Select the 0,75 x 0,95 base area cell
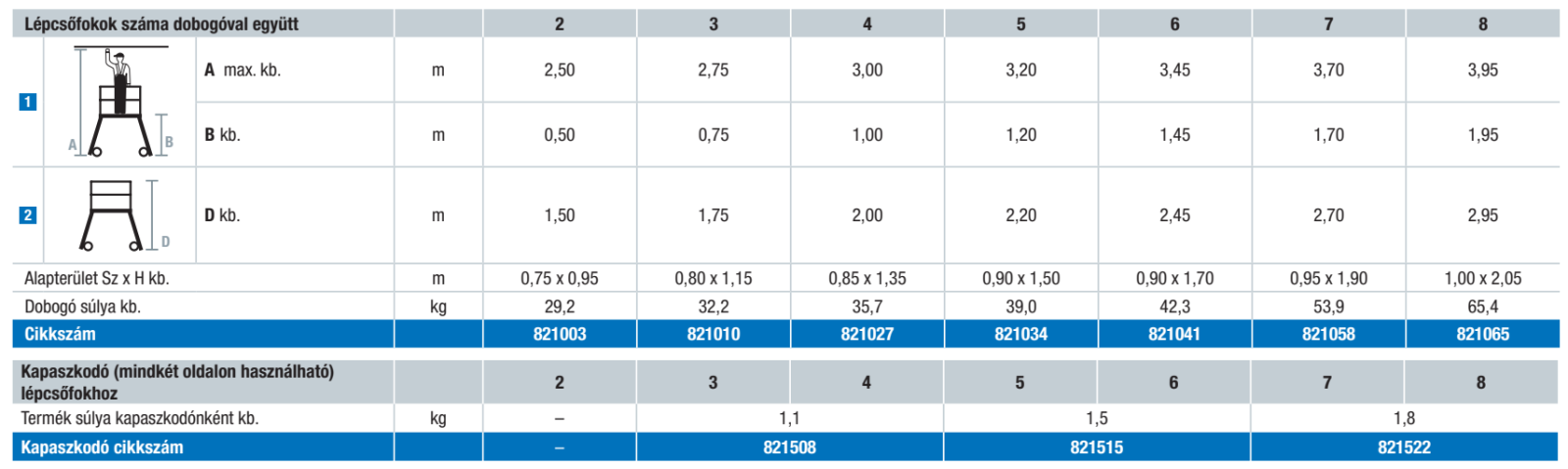Screen dimensions: 1568x469 tap(560, 278)
